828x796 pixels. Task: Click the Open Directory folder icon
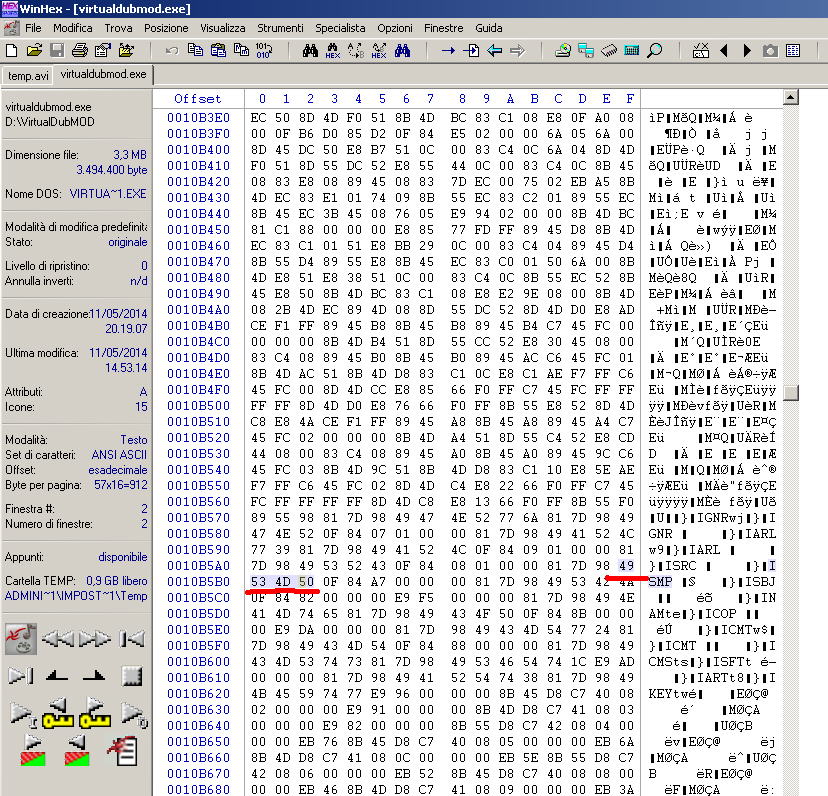pos(126,51)
